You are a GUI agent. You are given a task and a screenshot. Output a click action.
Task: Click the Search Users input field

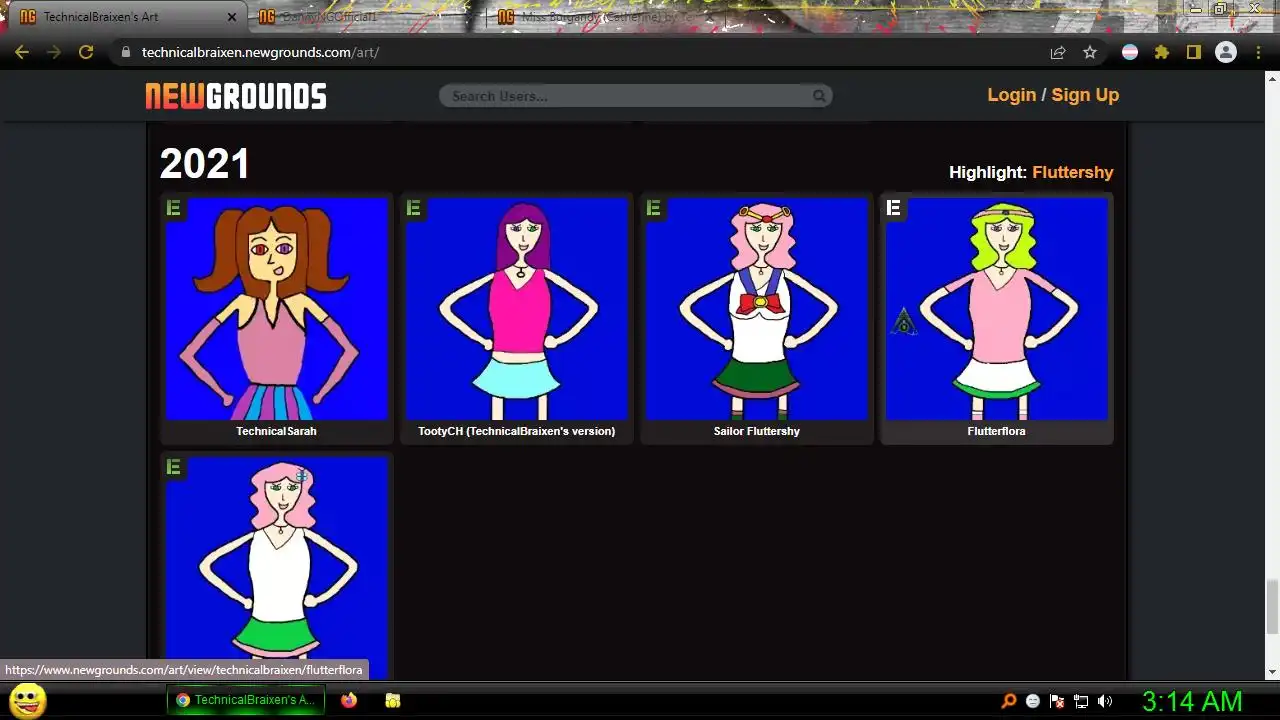(x=625, y=96)
